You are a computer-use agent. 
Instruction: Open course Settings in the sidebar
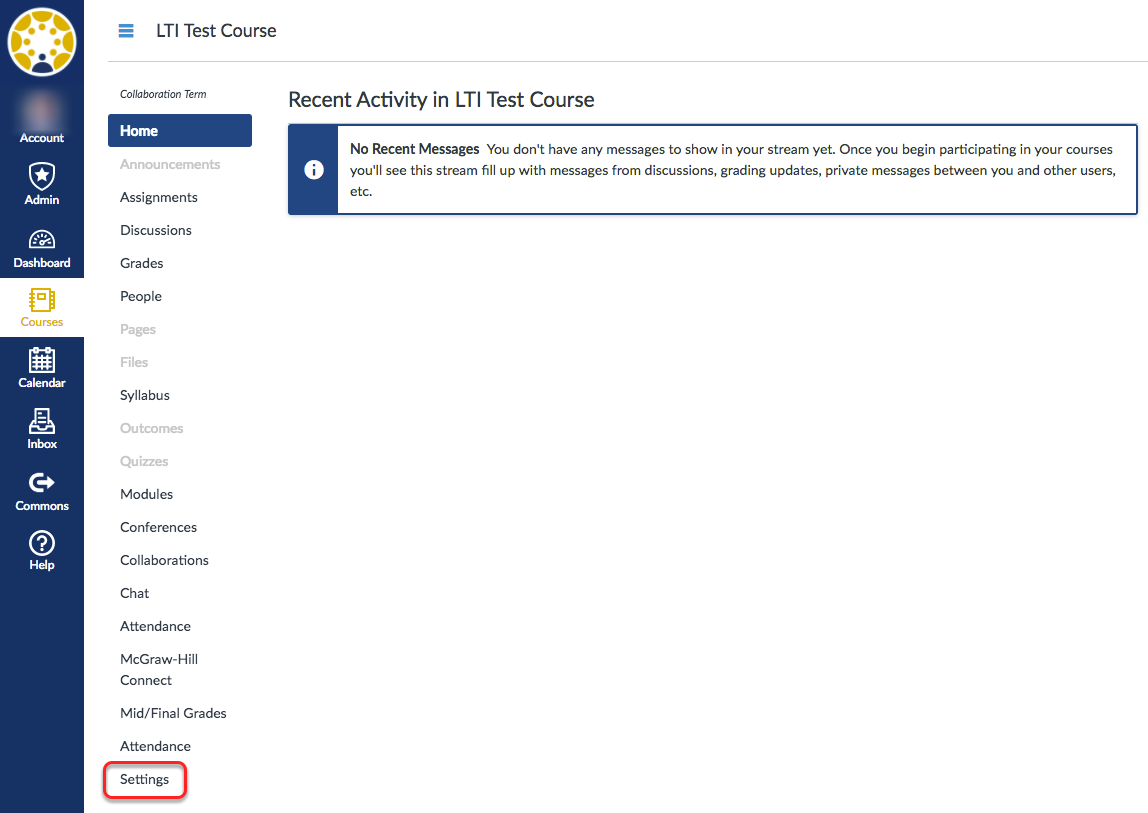[145, 779]
